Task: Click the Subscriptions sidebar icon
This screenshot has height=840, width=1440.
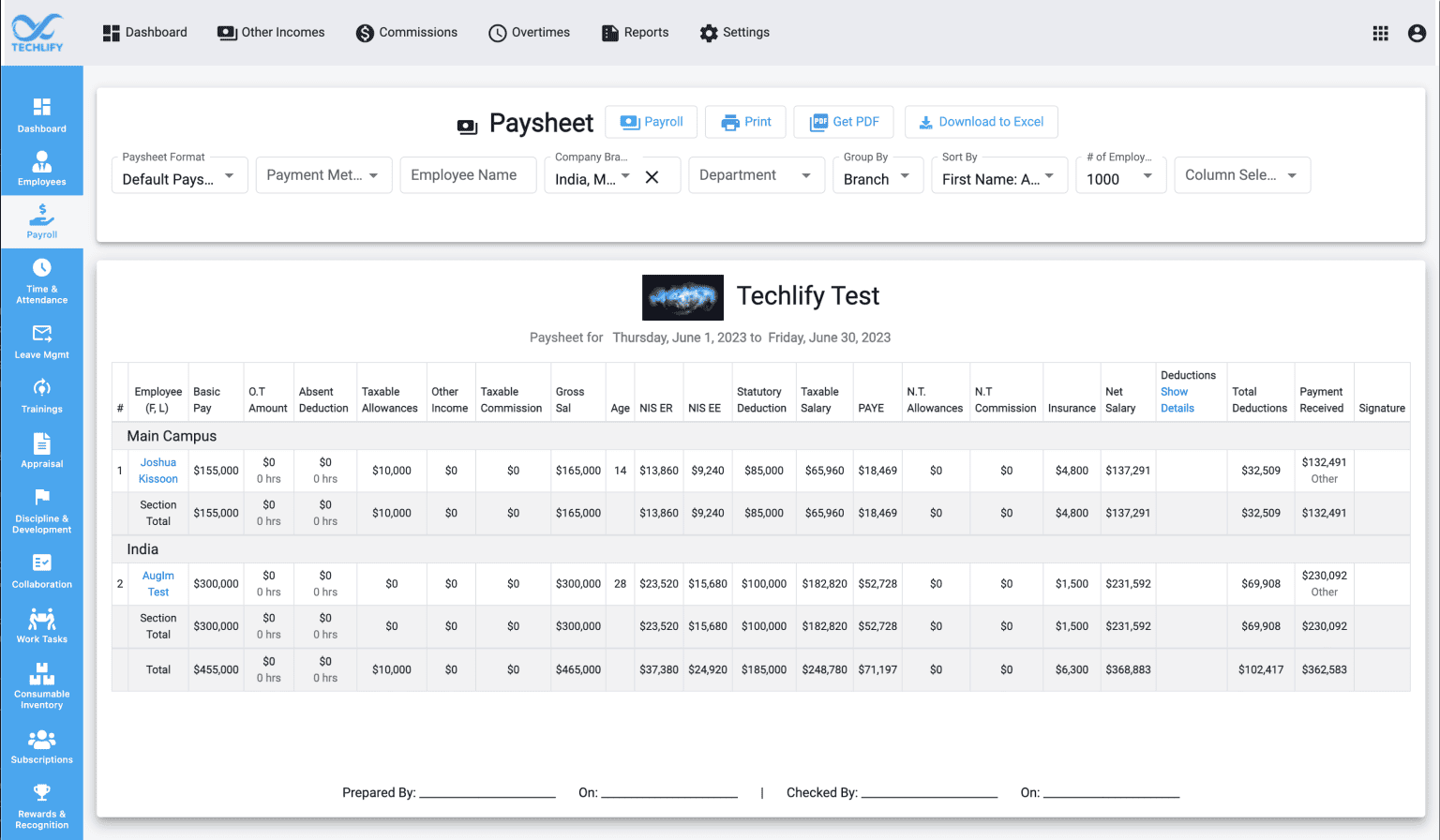Action: [41, 743]
